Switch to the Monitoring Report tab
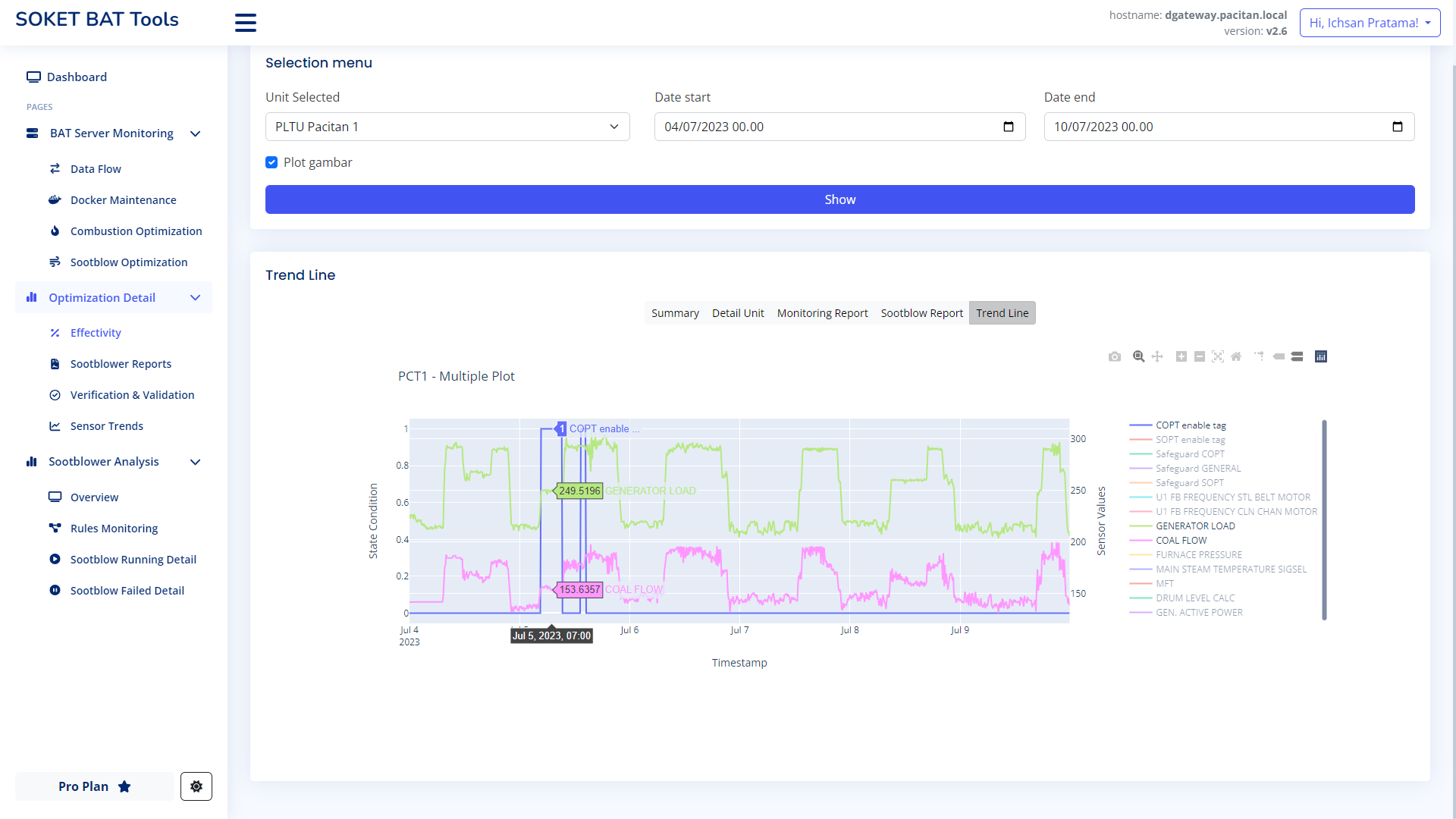The image size is (1456, 819). click(x=822, y=313)
